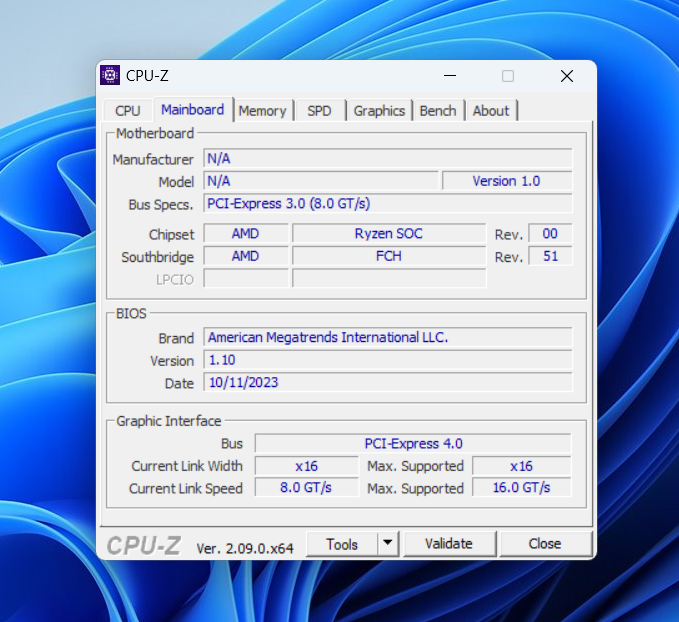Click the Close button at bottom

(x=544, y=544)
